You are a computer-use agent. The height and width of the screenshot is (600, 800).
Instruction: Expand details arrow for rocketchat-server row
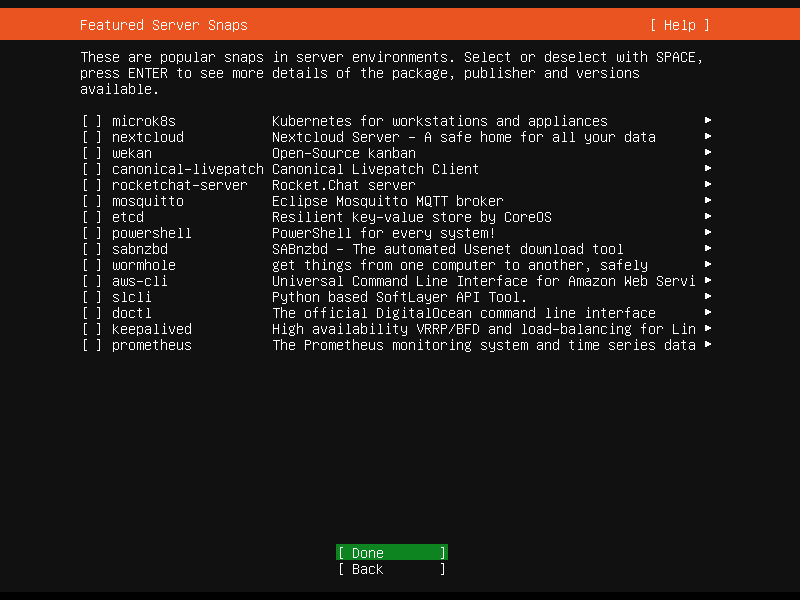click(708, 184)
